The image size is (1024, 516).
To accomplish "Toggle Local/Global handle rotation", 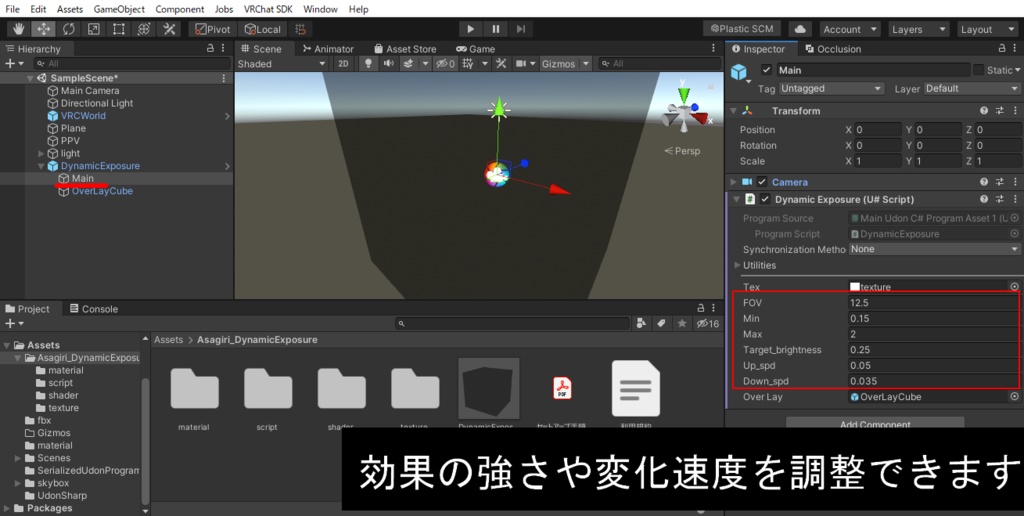I will pyautogui.click(x=262, y=29).
